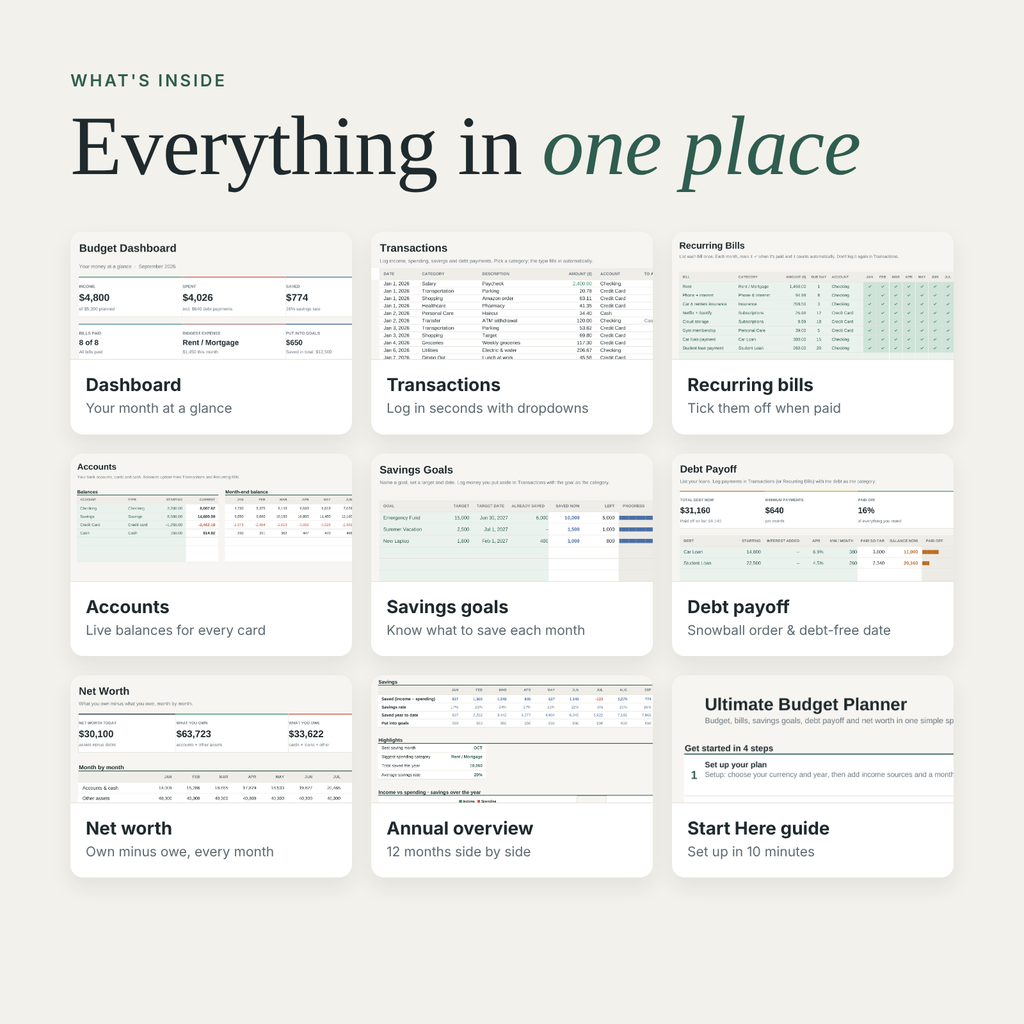The height and width of the screenshot is (1024, 1024).
Task: Click the "Dashboard" card title
Action: click(133, 385)
